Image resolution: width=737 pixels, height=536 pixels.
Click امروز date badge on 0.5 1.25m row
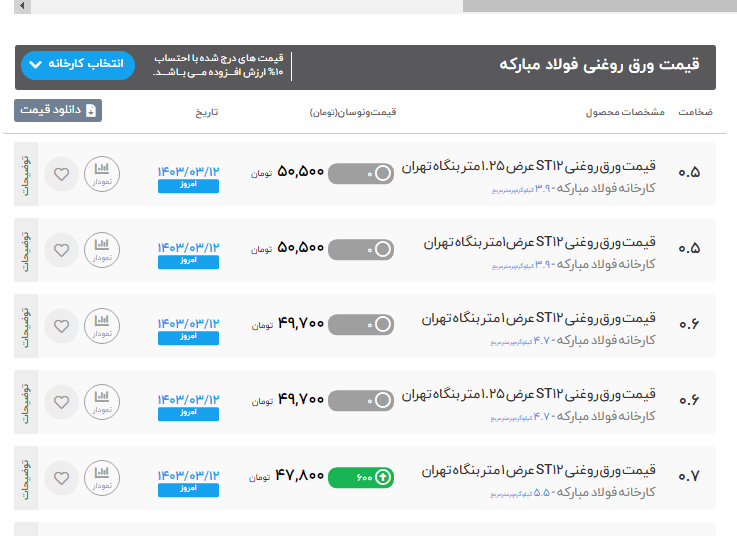[188, 186]
